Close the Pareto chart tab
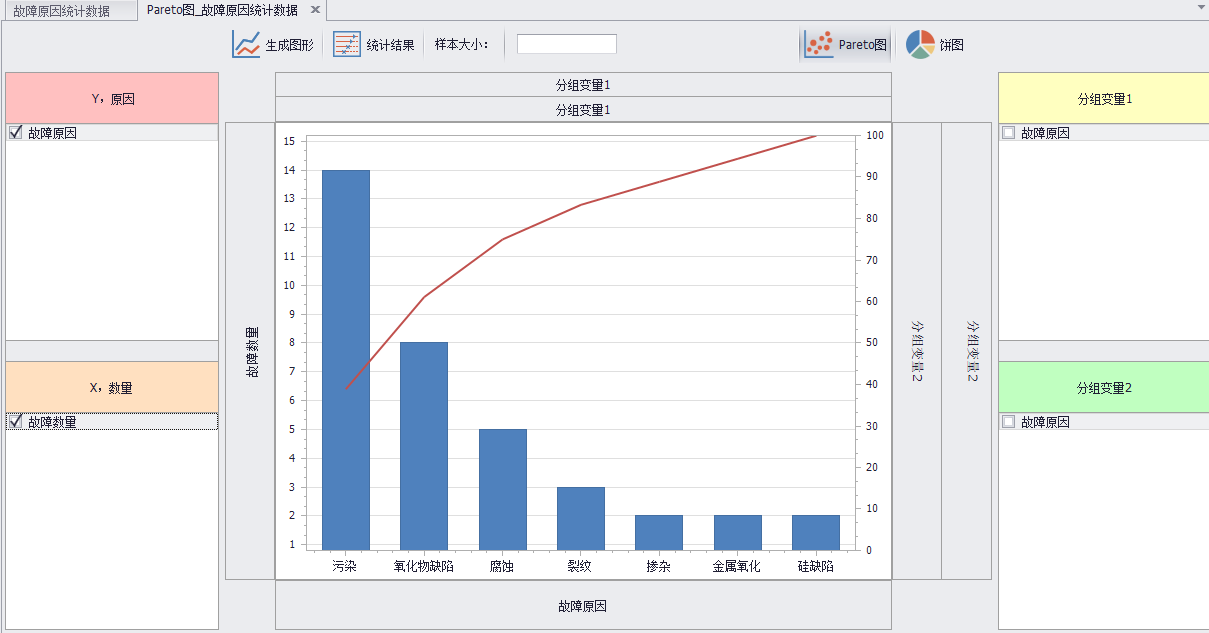1209x633 pixels. tap(313, 9)
